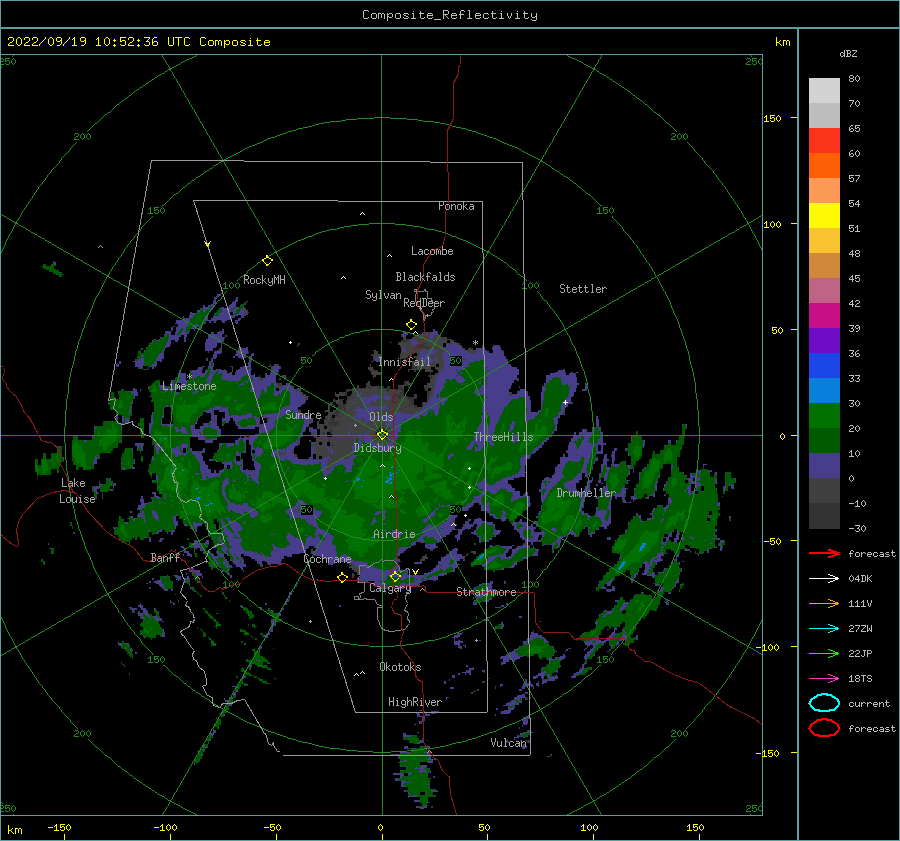Click the cyan 27ZW arrow legend
This screenshot has height=841, width=900.
coord(824,629)
